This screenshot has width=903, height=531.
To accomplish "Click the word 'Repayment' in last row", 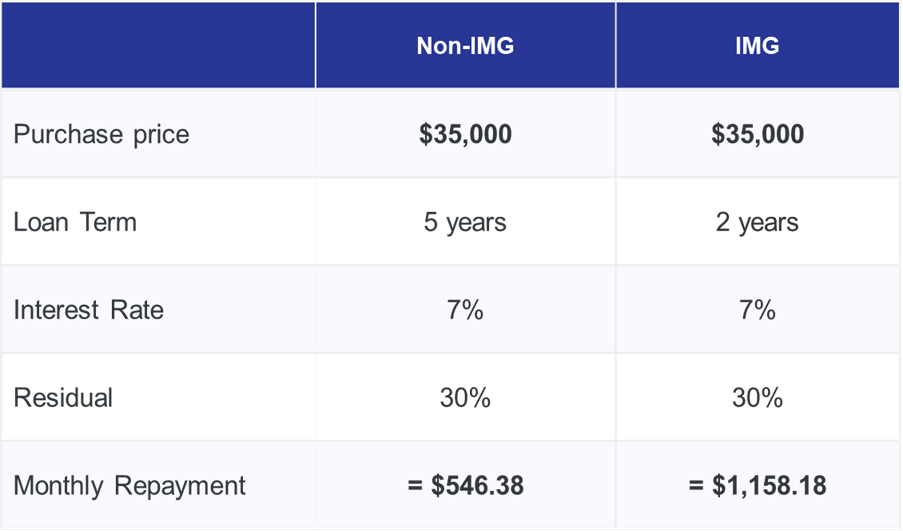I will tap(180, 487).
